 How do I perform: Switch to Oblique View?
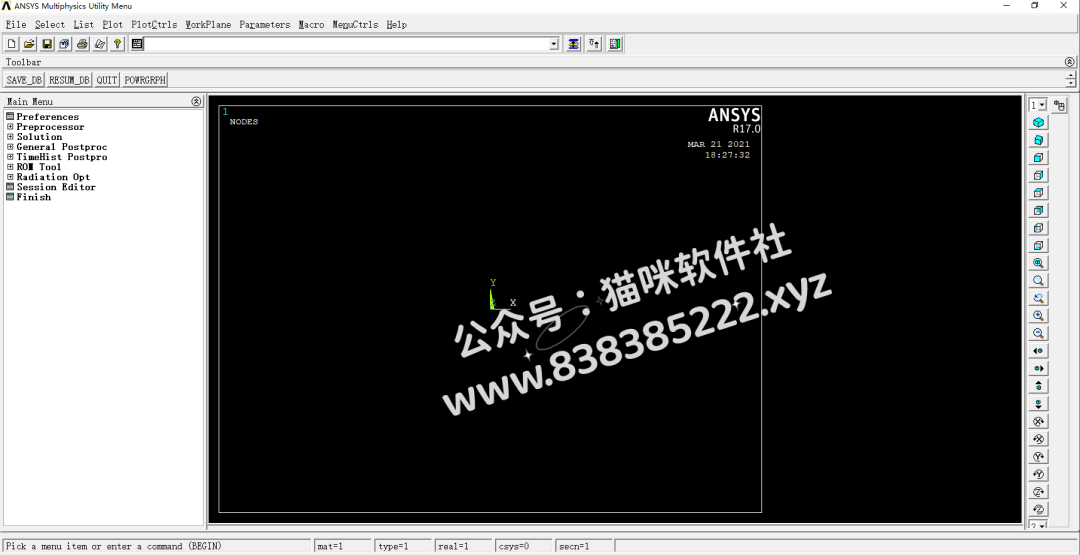click(x=1039, y=140)
